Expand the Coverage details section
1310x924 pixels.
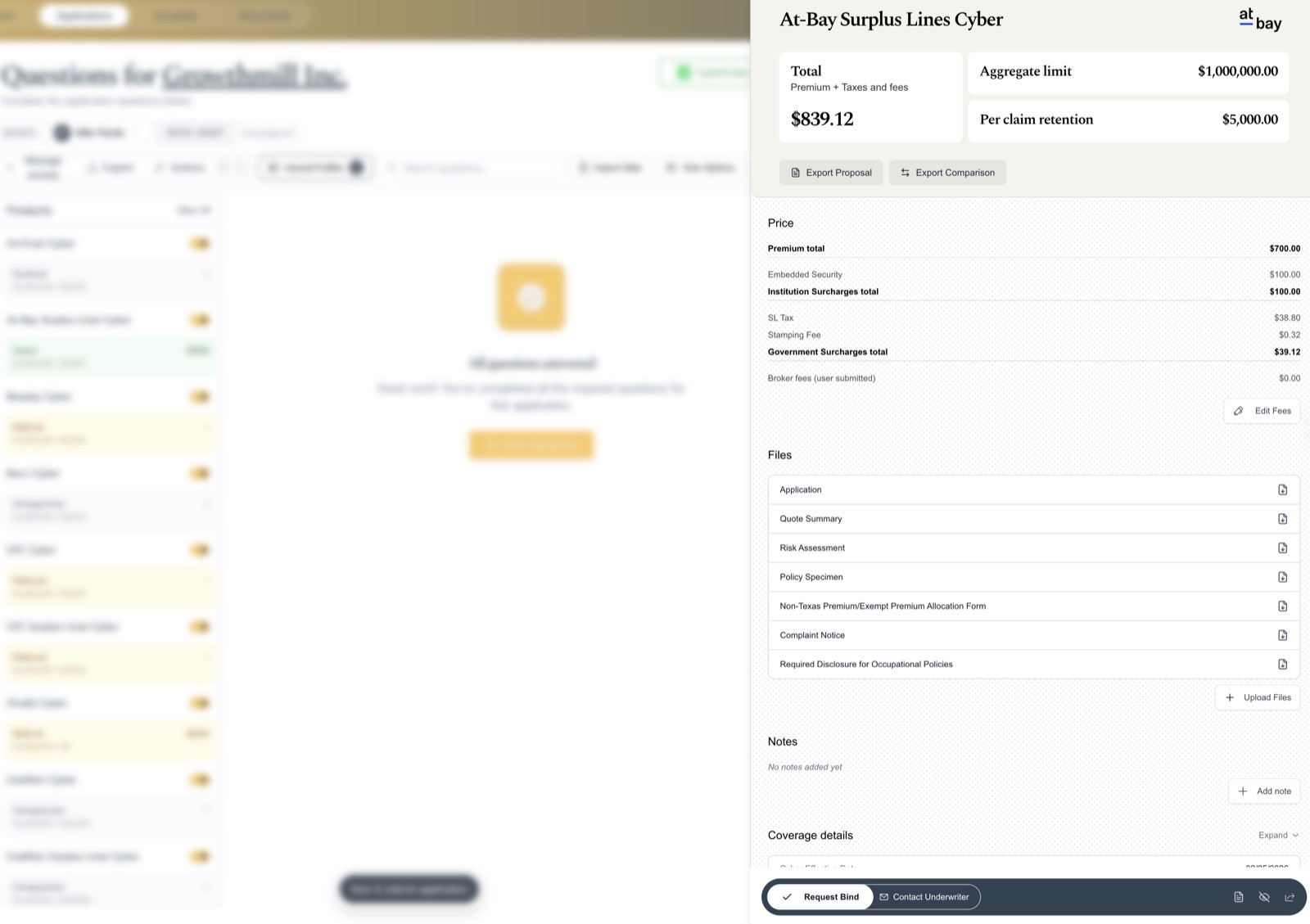[1278, 835]
